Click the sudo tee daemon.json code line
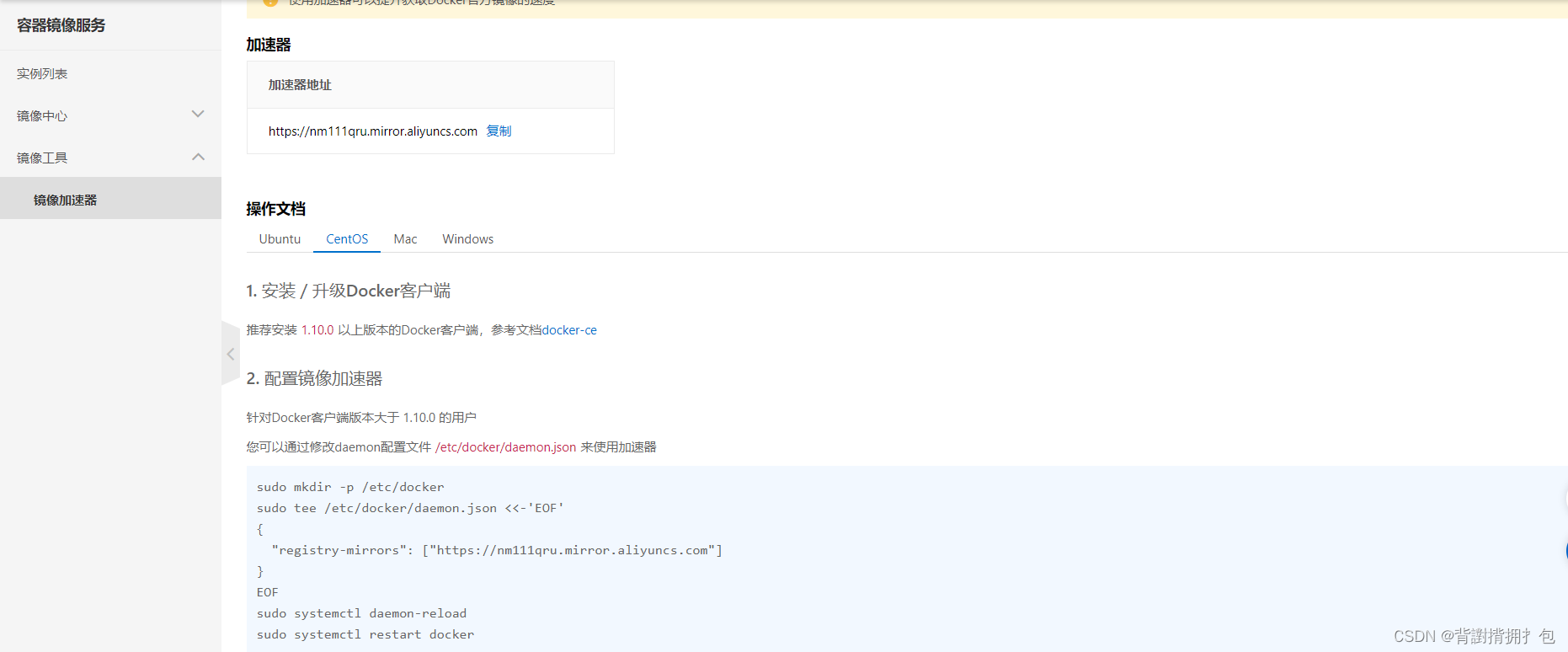The image size is (1568, 652). click(410, 508)
